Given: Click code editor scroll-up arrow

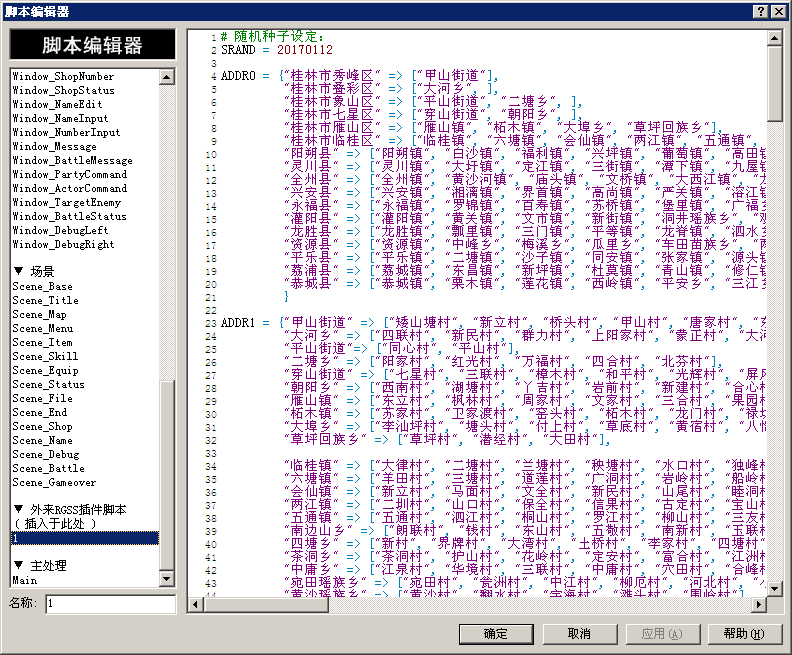Looking at the screenshot, I should (775, 37).
